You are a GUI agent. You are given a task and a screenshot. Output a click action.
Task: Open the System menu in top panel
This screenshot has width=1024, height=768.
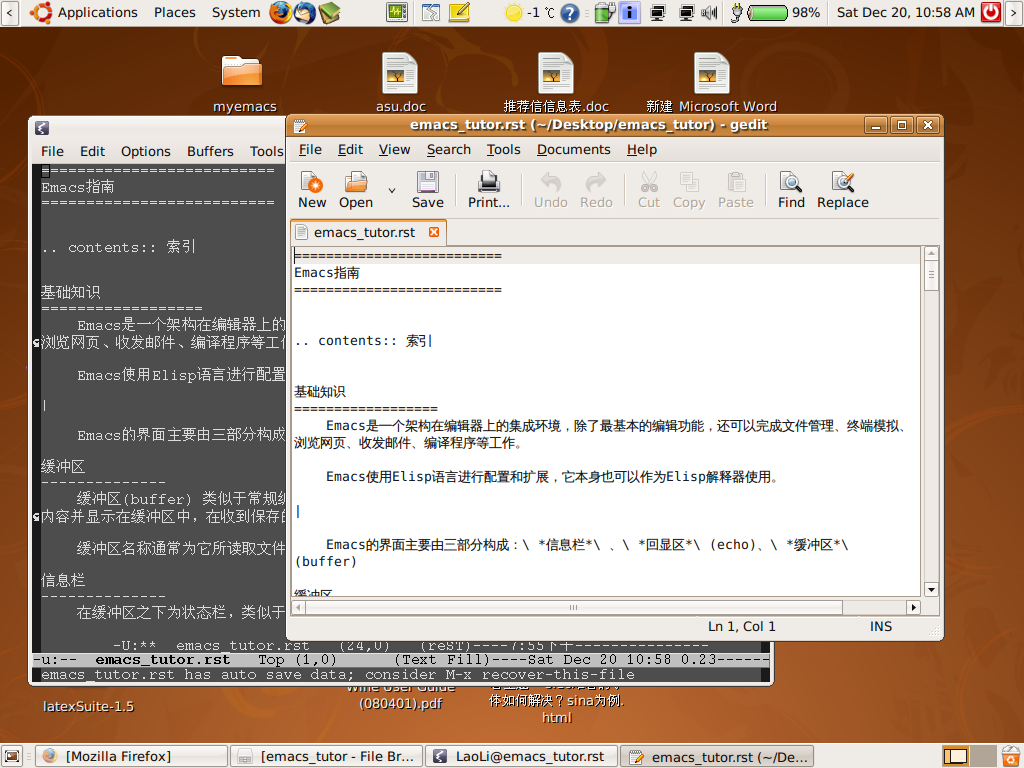(236, 12)
